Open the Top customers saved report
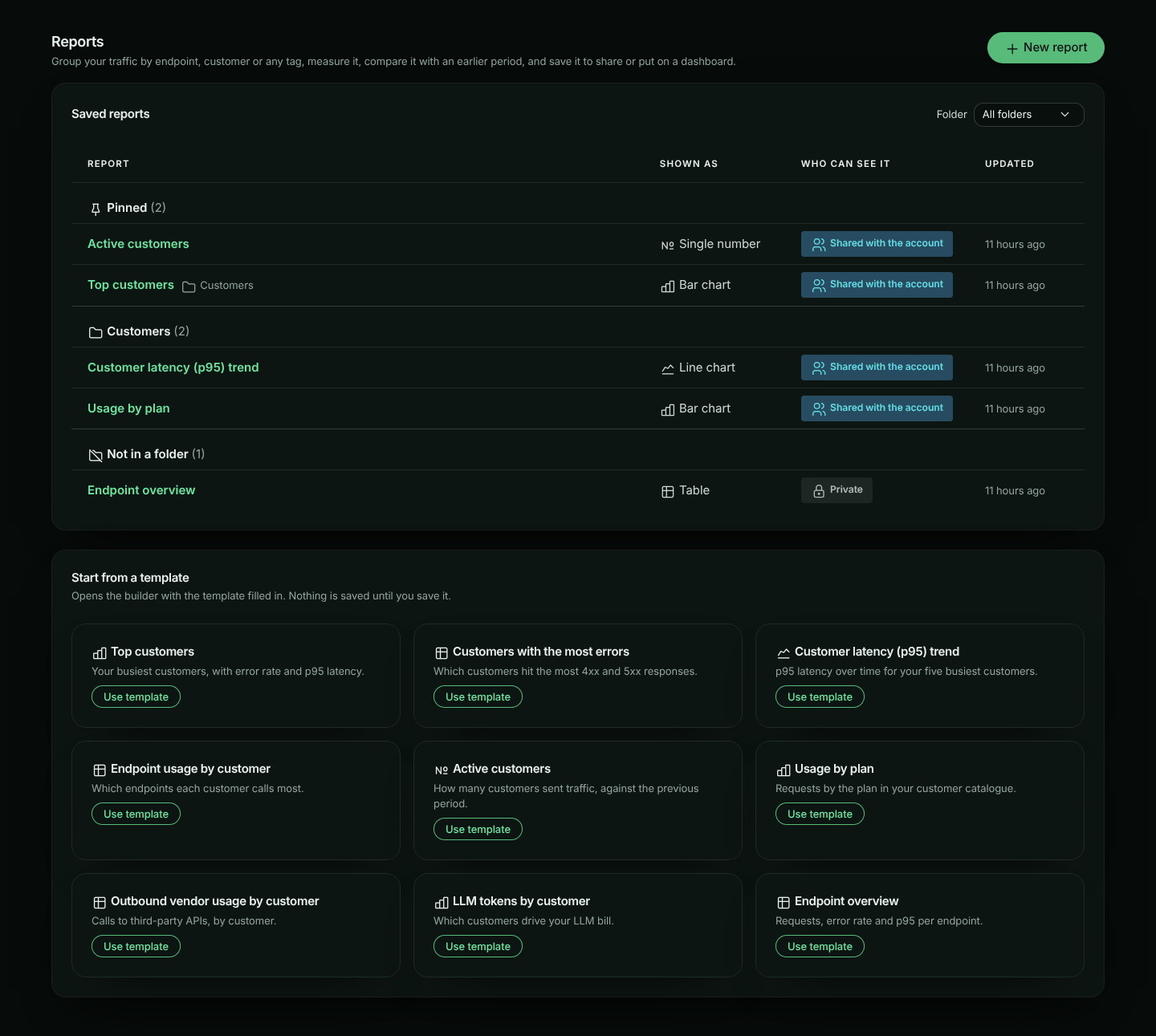 (131, 285)
